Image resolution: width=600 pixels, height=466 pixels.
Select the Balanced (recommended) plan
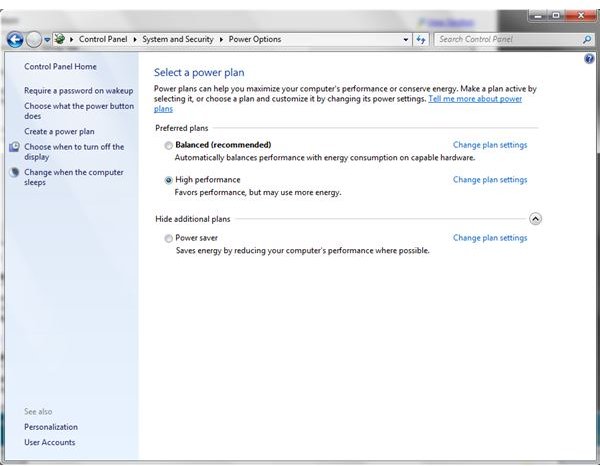coord(168,145)
